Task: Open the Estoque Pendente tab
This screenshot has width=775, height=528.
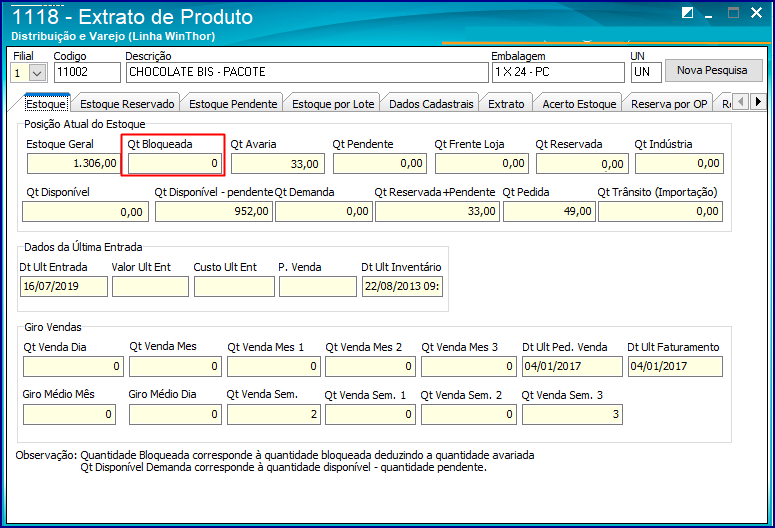Action: coord(233,104)
